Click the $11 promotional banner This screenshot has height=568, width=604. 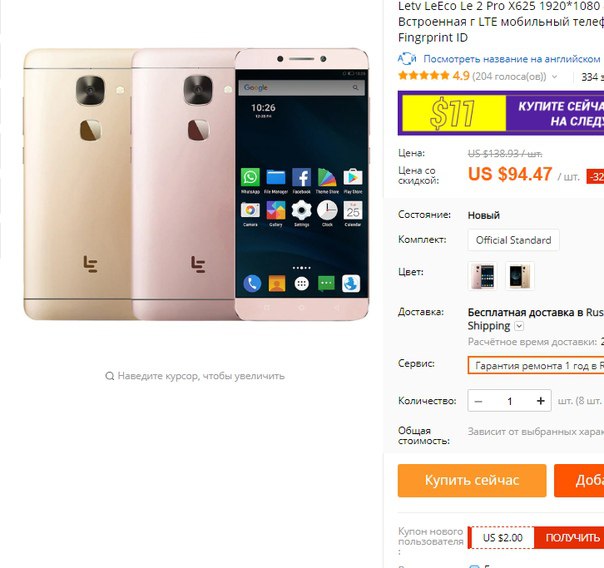pos(501,113)
